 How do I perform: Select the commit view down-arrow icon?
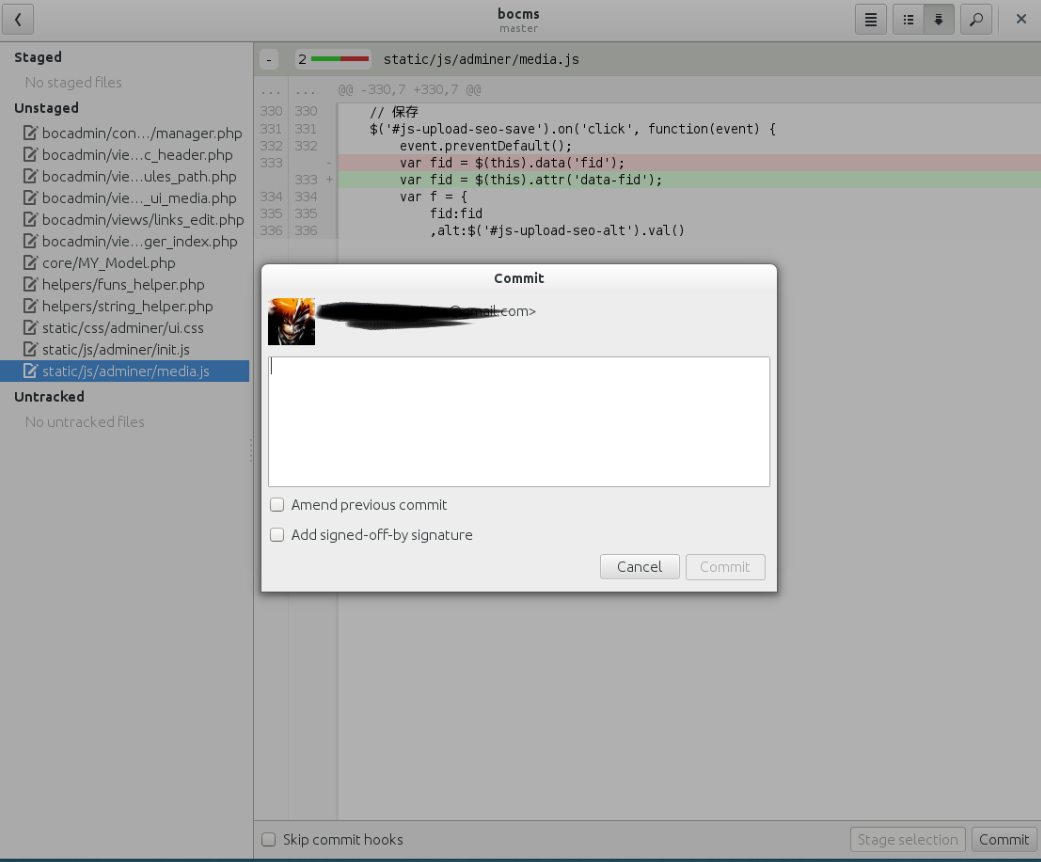pyautogui.click(x=938, y=19)
